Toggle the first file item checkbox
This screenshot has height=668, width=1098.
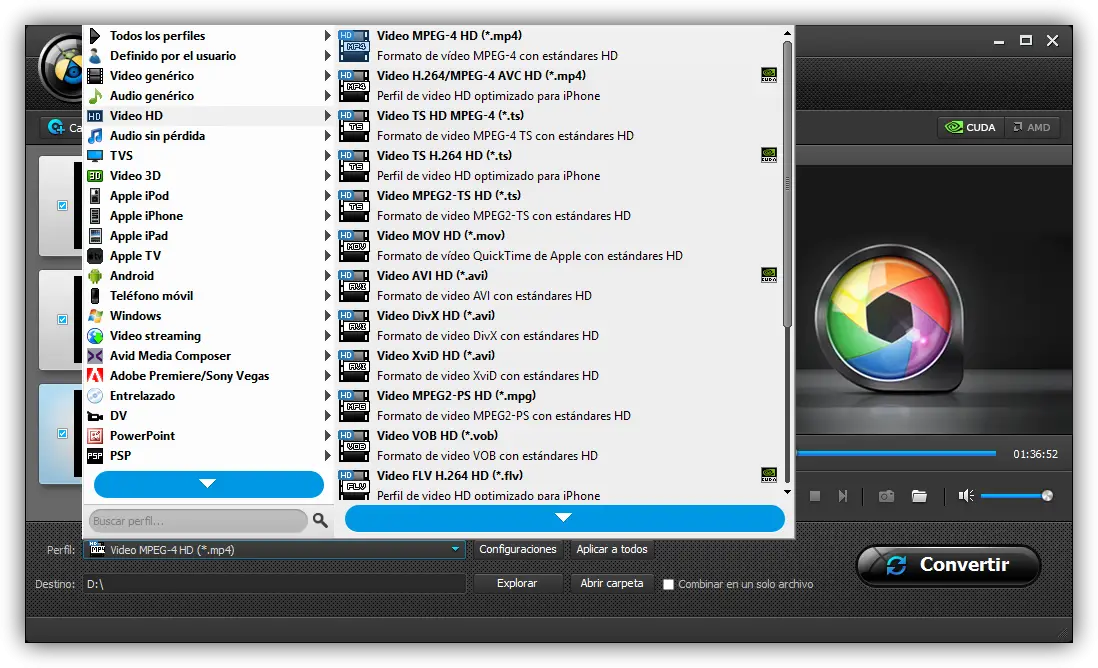[x=62, y=206]
